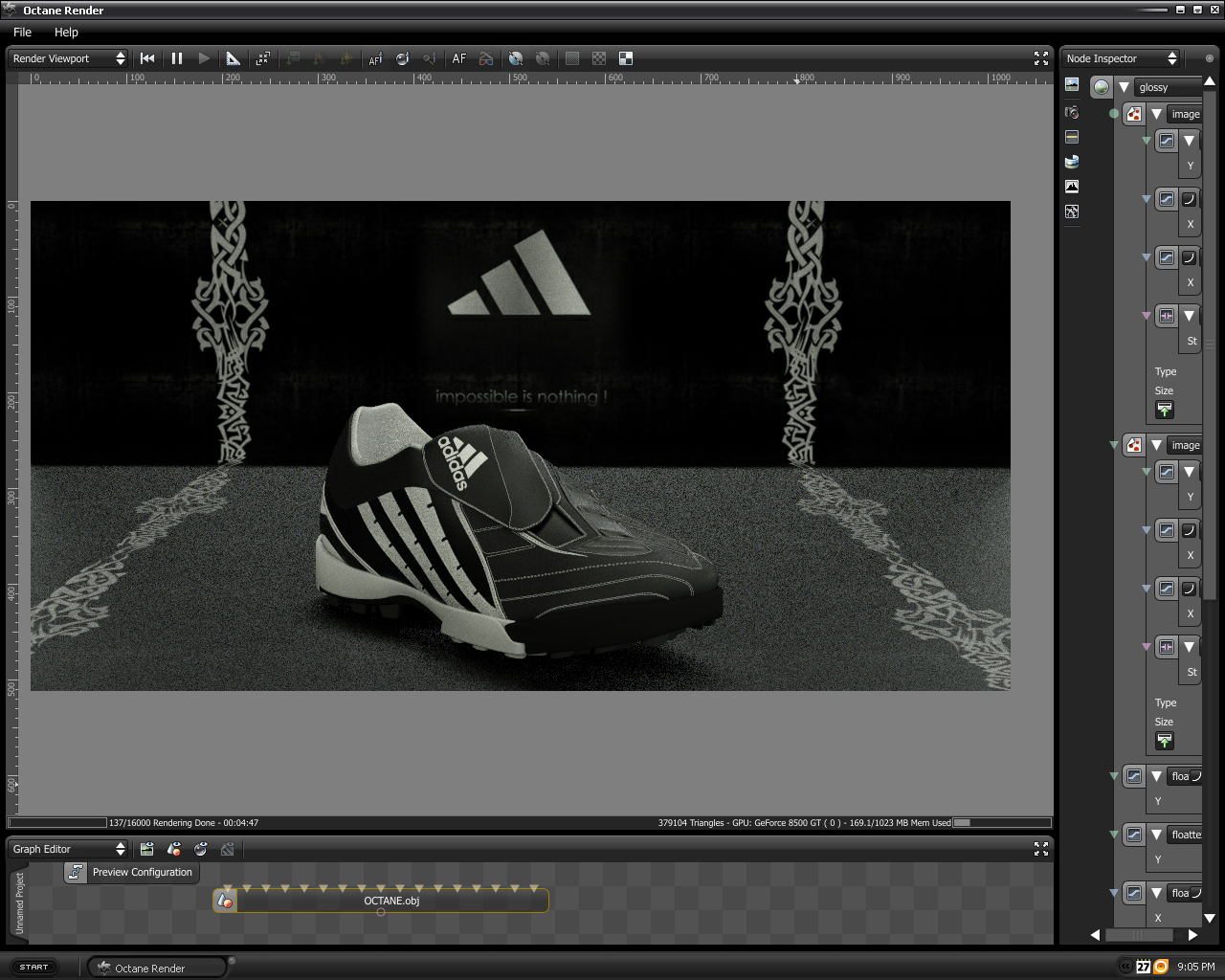Toggle the red-blue stereo glasses icon
1225x980 pixels.
(486, 58)
